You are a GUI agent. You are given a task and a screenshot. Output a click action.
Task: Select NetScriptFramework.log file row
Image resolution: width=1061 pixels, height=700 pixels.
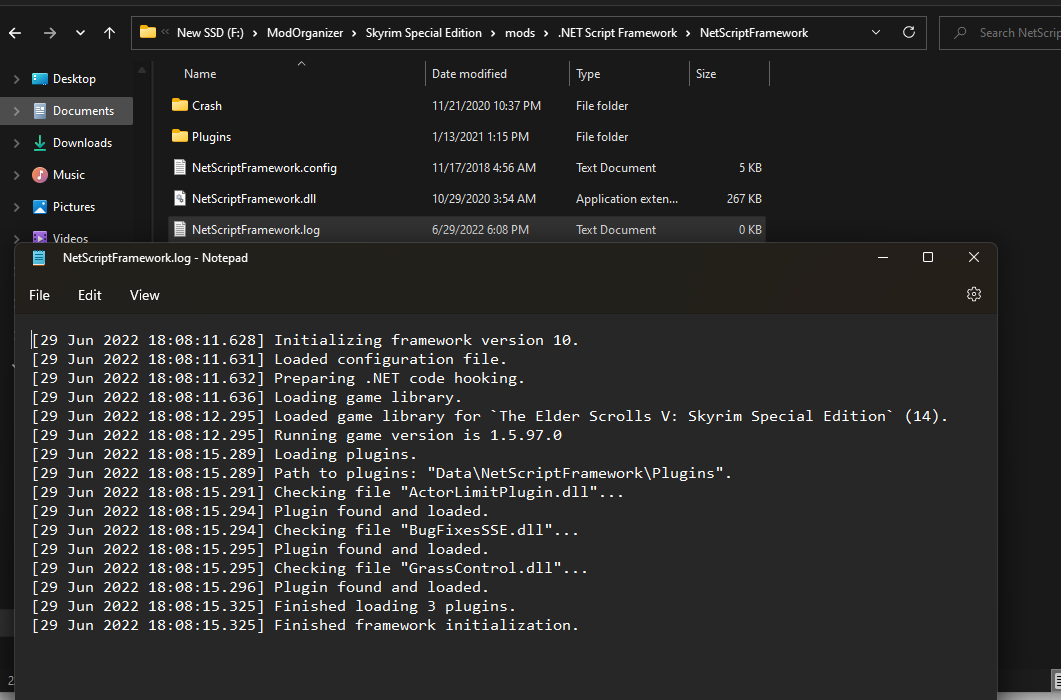tap(467, 229)
